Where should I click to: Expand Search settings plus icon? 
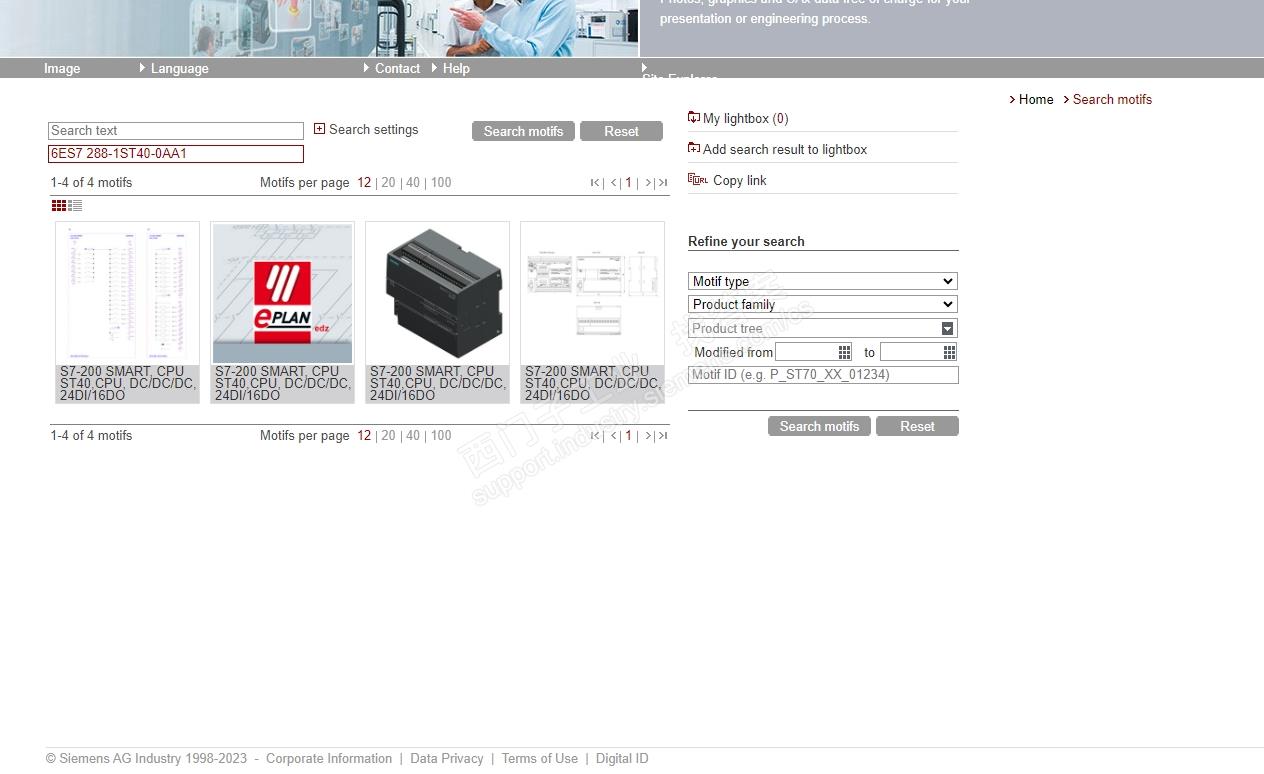(x=319, y=129)
